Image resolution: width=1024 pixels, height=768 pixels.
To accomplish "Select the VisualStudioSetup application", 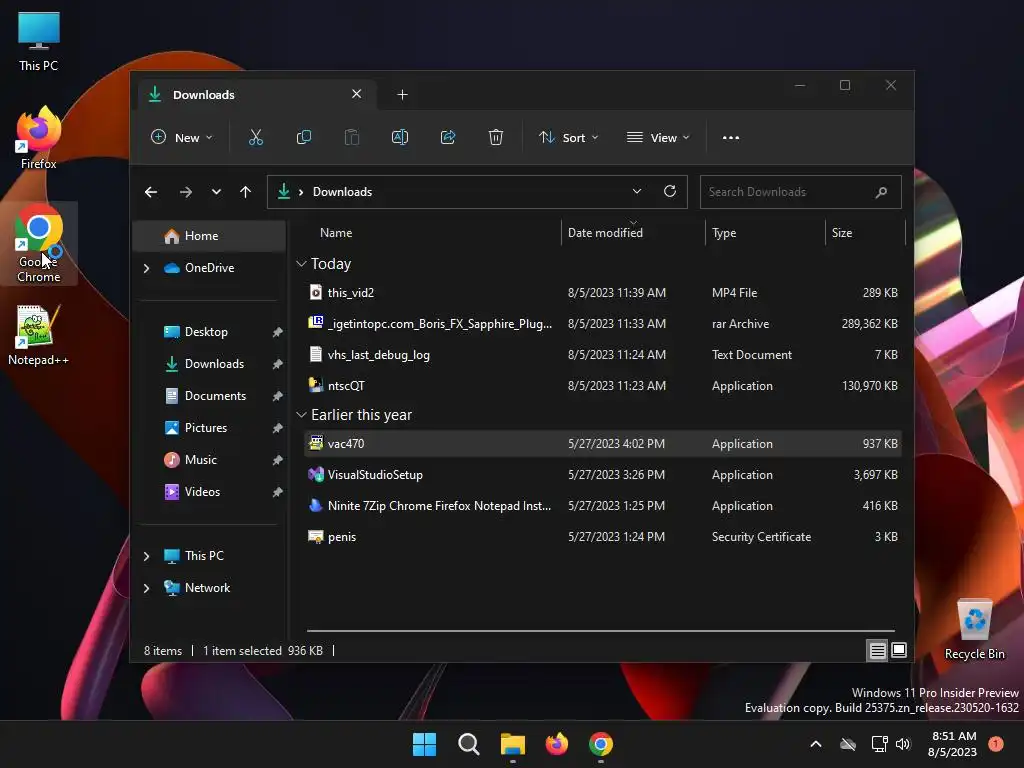I will [x=603, y=475].
